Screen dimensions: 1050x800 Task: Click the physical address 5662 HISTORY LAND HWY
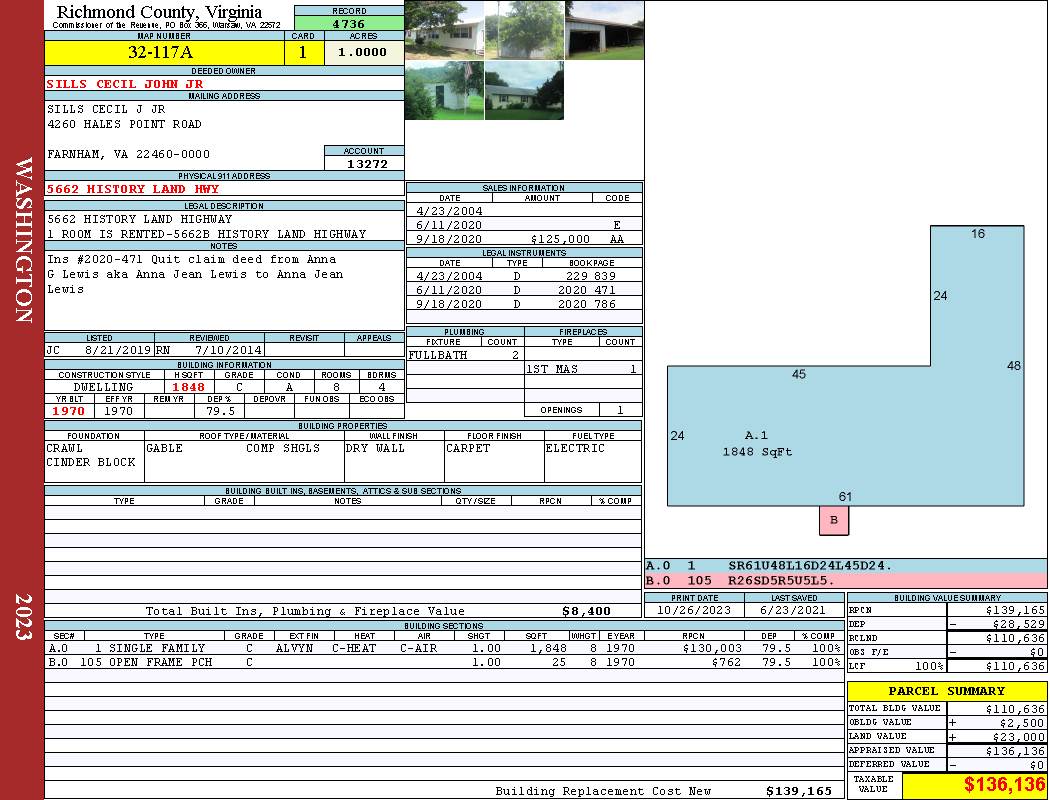click(x=133, y=189)
